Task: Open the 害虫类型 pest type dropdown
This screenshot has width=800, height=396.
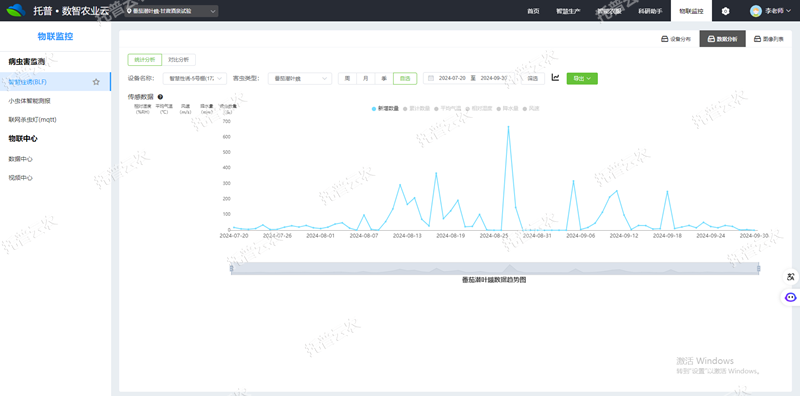Action: pos(300,79)
